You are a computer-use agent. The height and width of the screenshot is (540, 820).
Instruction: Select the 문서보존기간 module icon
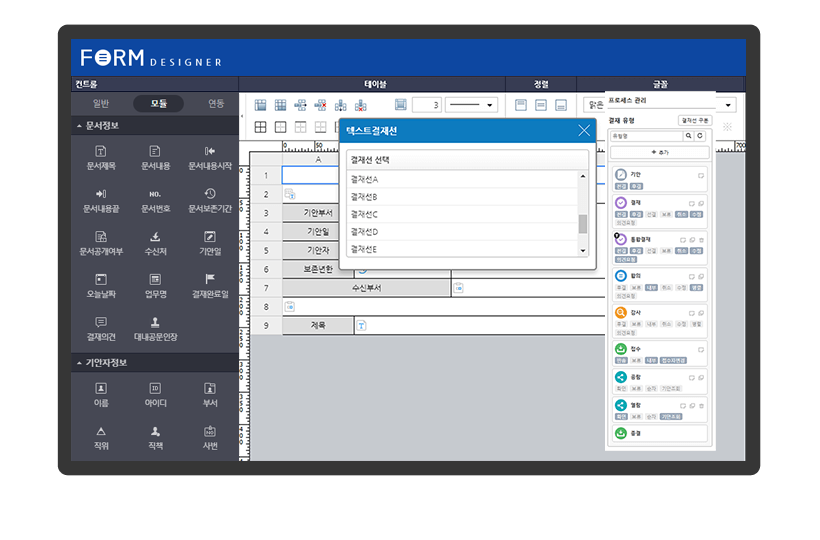click(x=210, y=194)
